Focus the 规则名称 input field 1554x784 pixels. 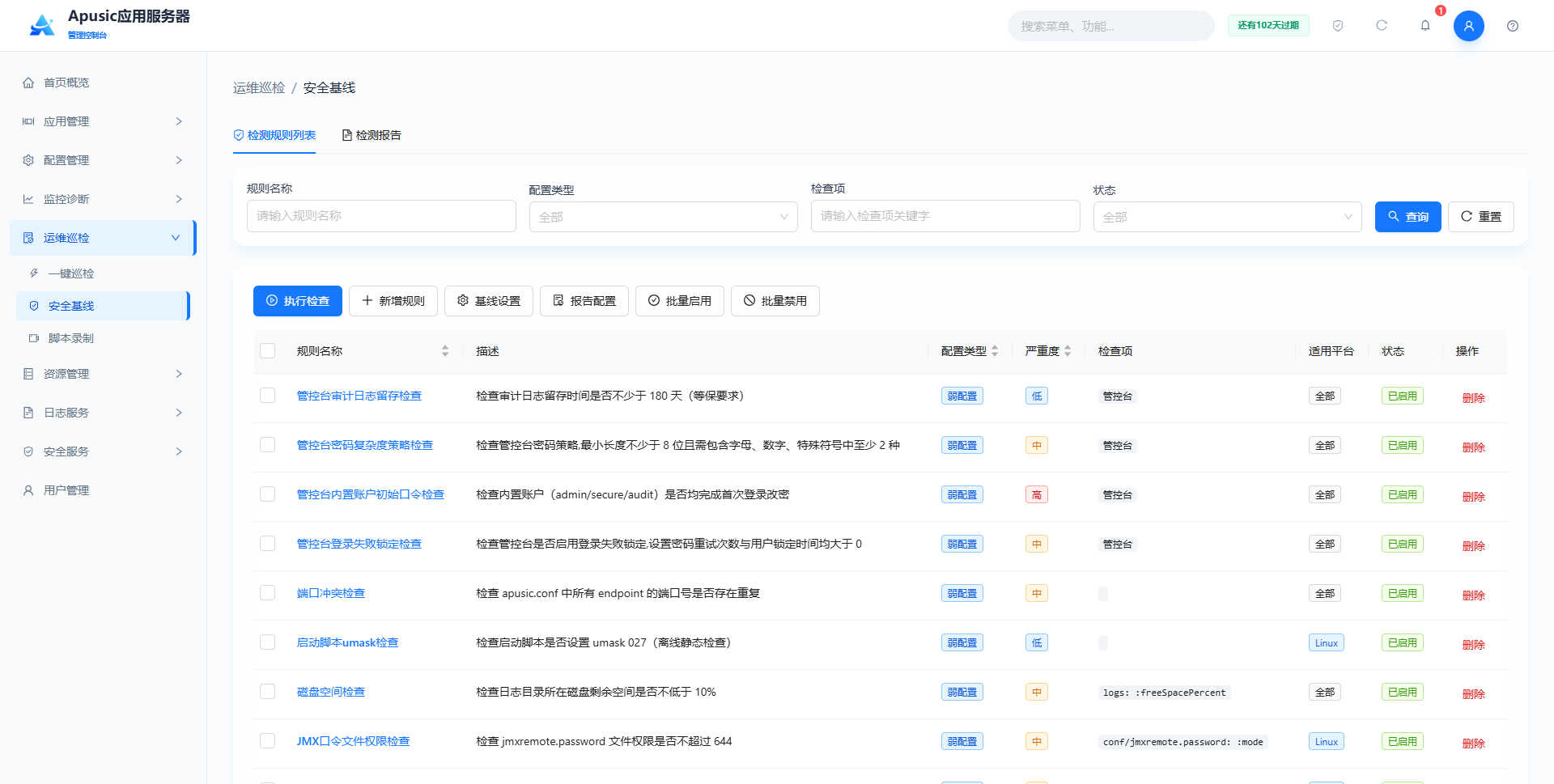click(381, 216)
